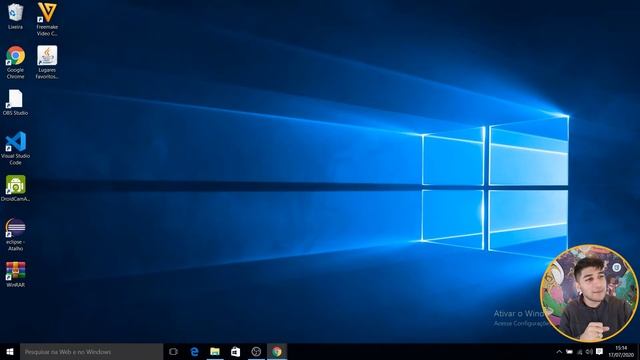Select the OBS Studio desktop shortcut
This screenshot has width=640, height=360.
15,102
